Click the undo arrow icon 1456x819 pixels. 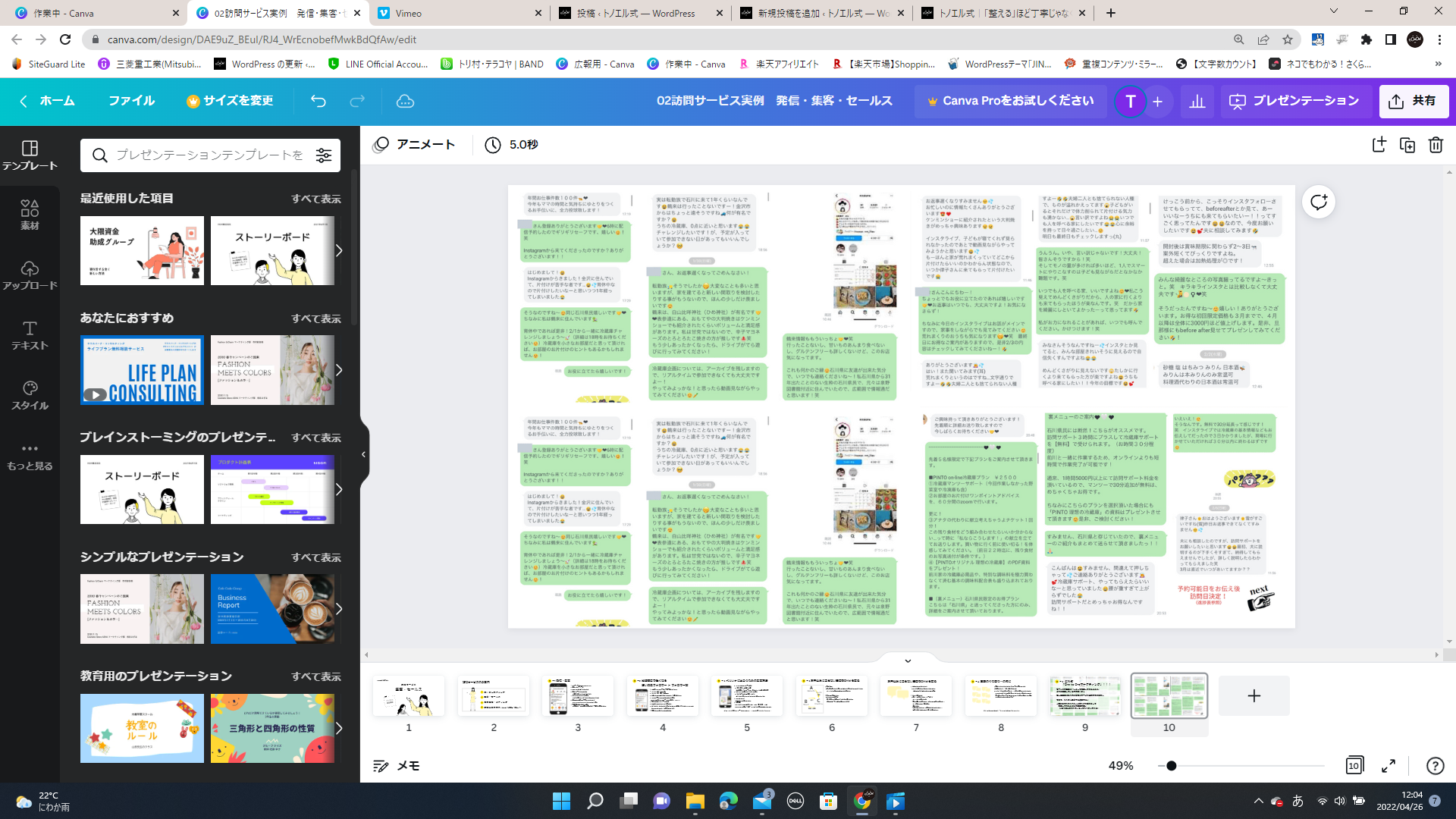coord(318,101)
